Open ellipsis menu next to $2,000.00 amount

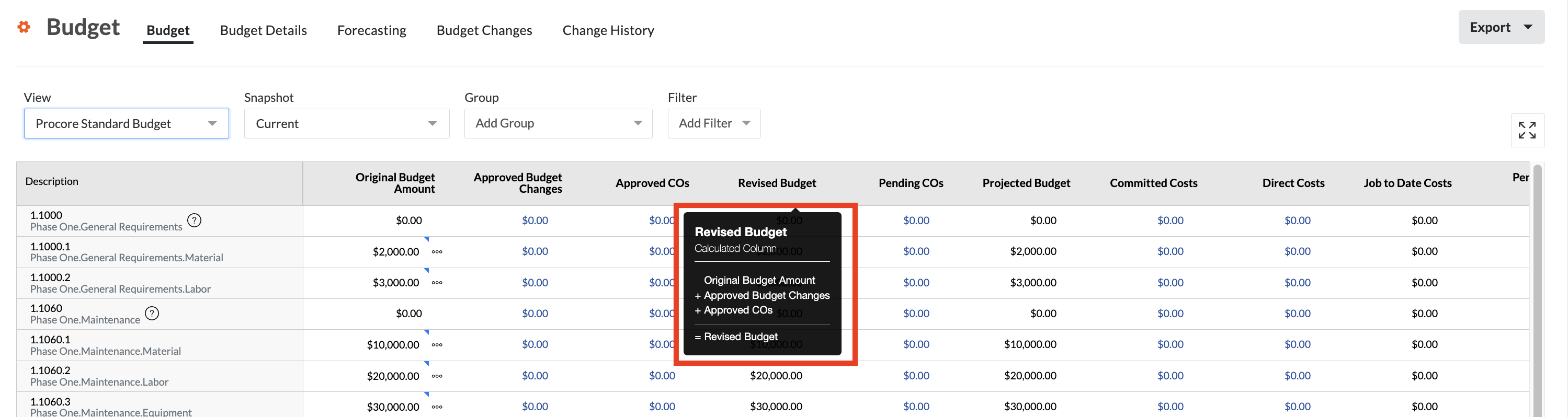tap(437, 252)
